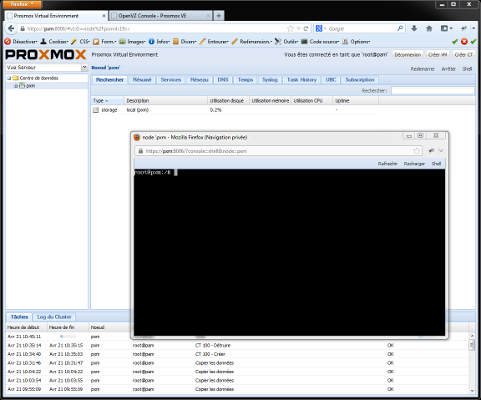
Task: Open the Services tab
Action: pyautogui.click(x=171, y=80)
